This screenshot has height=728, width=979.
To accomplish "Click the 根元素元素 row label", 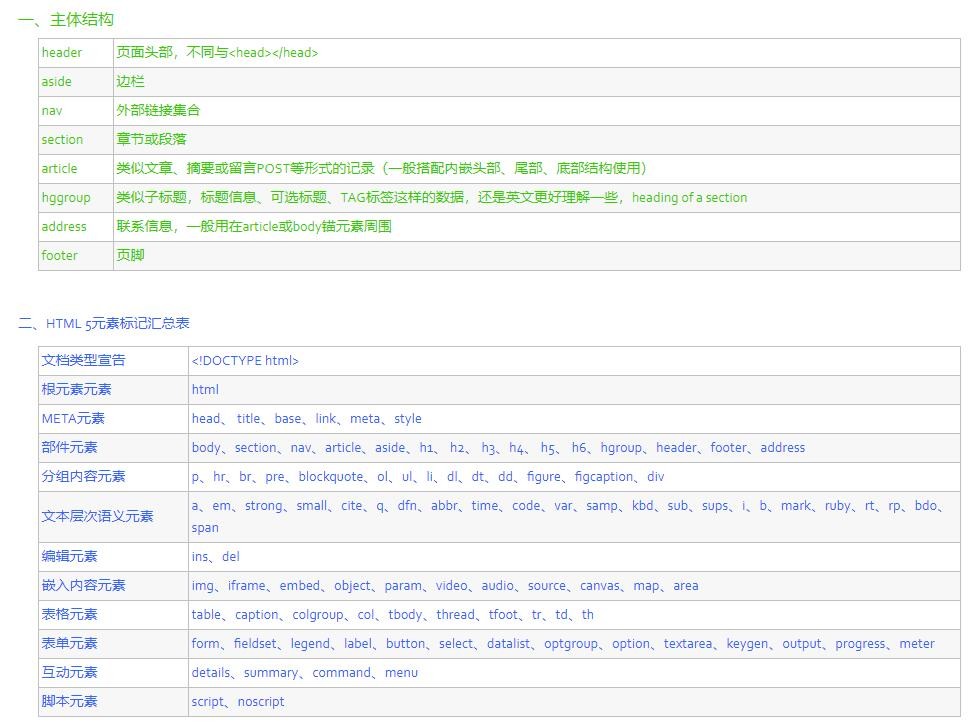I will (77, 389).
